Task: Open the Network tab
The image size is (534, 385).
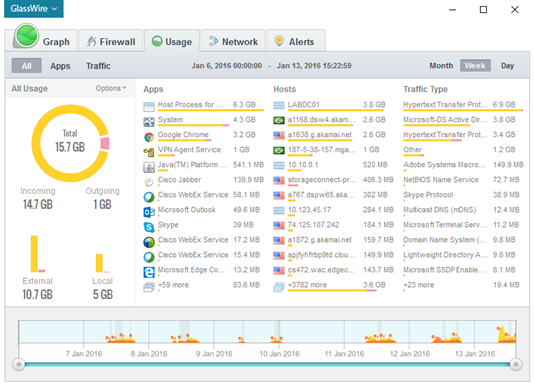Action: click(x=233, y=42)
